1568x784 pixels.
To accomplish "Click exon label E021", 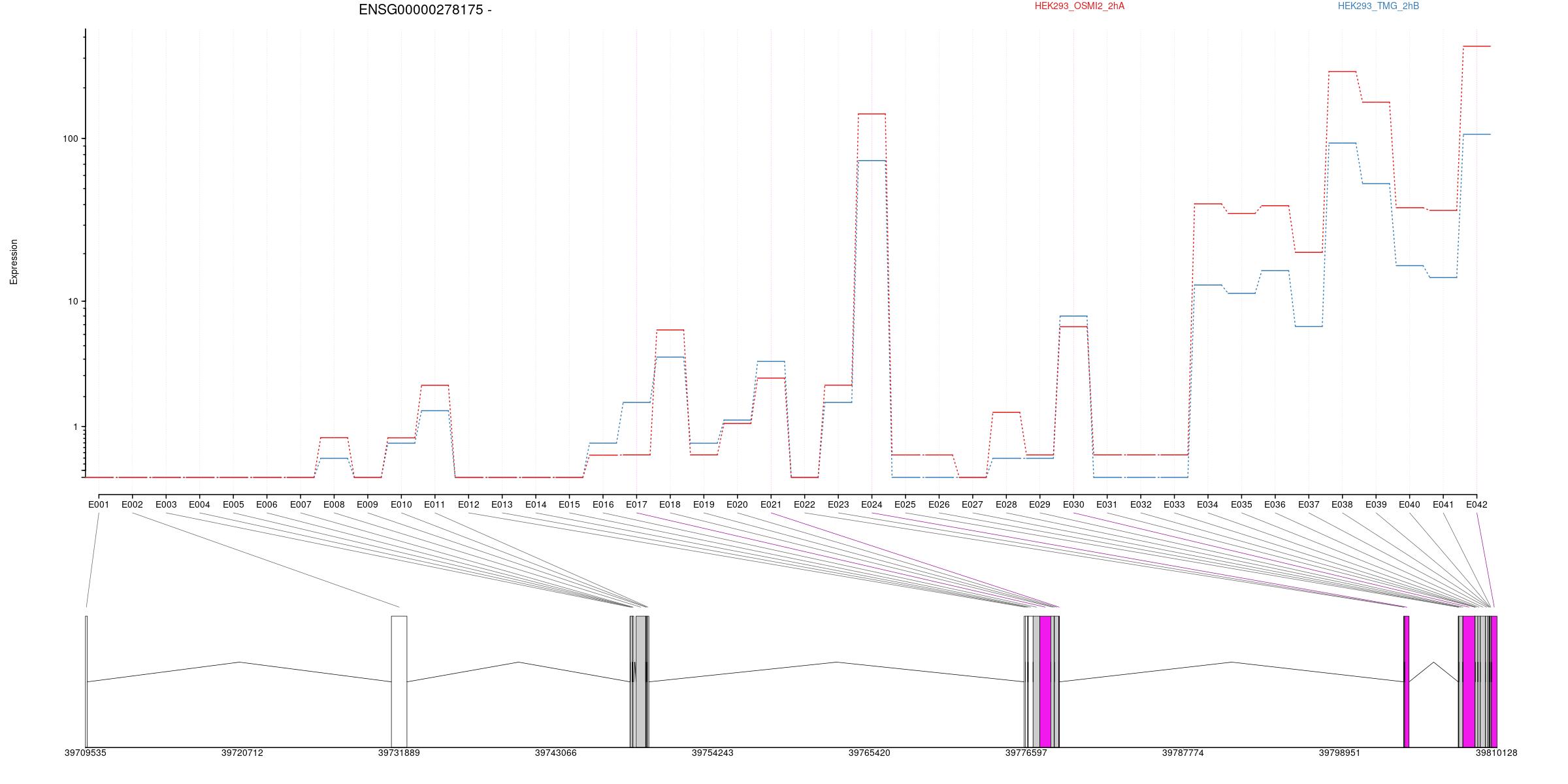I will pyautogui.click(x=771, y=504).
